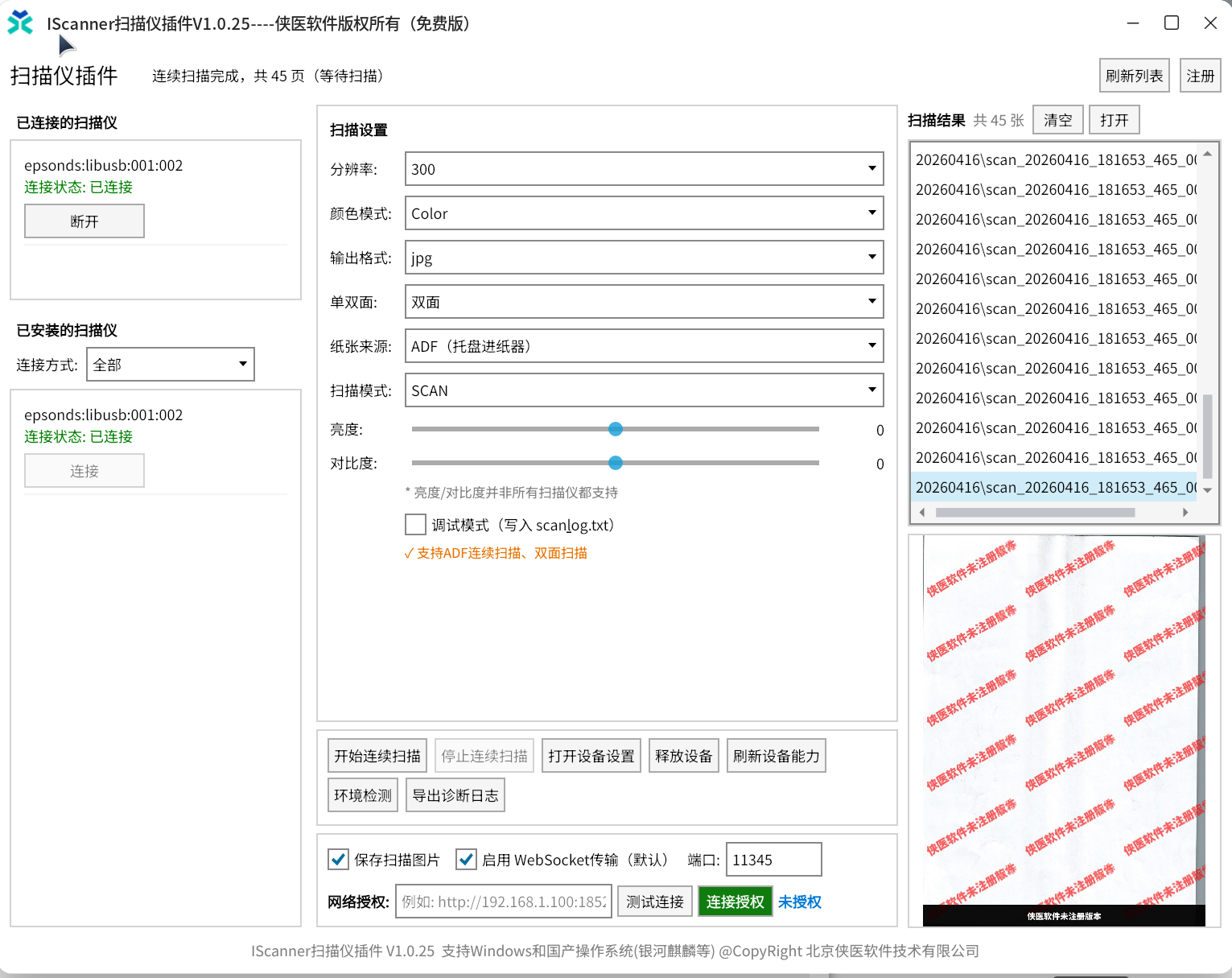Image resolution: width=1232 pixels, height=978 pixels.
Task: Start scanning with 开始连续扫描 button
Action: click(377, 755)
